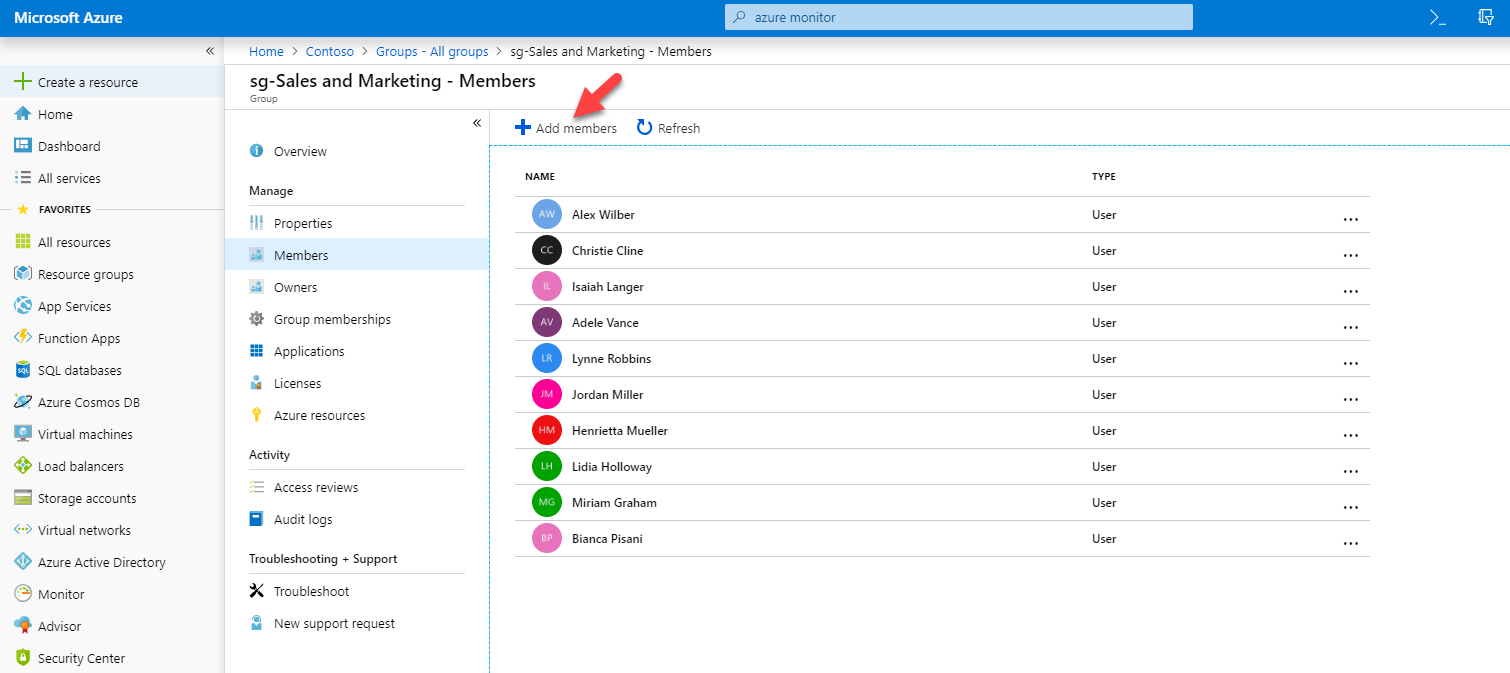Screen dimensions: 1510x673
Task: Open the options menu for Lynne Robbins
Action: click(1351, 362)
